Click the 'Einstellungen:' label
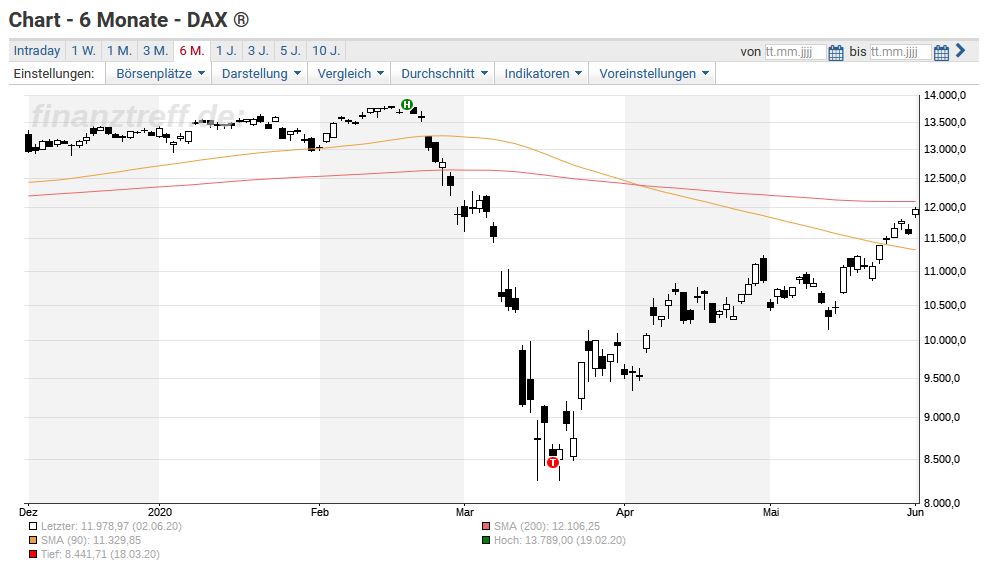990x577 pixels. click(x=54, y=73)
